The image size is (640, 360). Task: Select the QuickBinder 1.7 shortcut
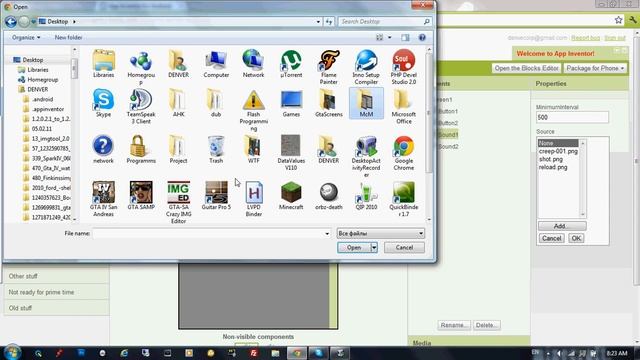tap(404, 199)
